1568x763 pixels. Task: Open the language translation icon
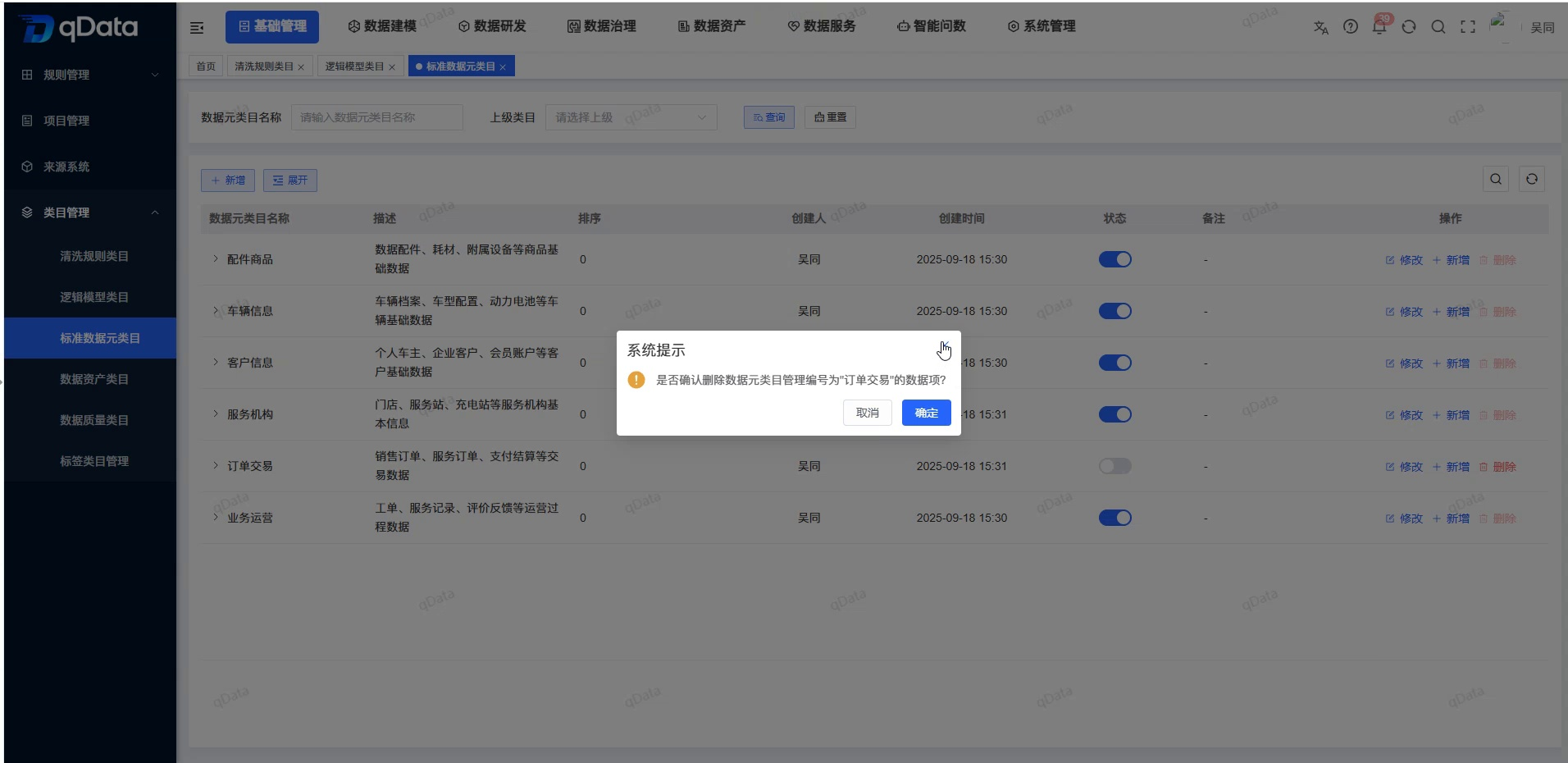(1320, 27)
